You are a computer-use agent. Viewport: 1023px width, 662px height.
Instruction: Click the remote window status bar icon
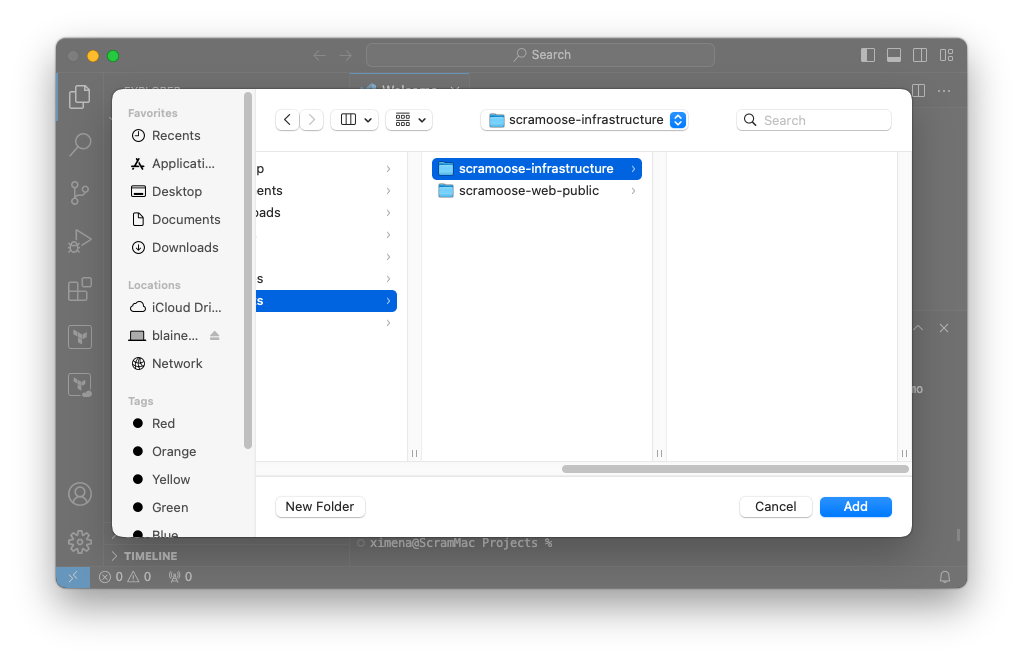coord(73,577)
